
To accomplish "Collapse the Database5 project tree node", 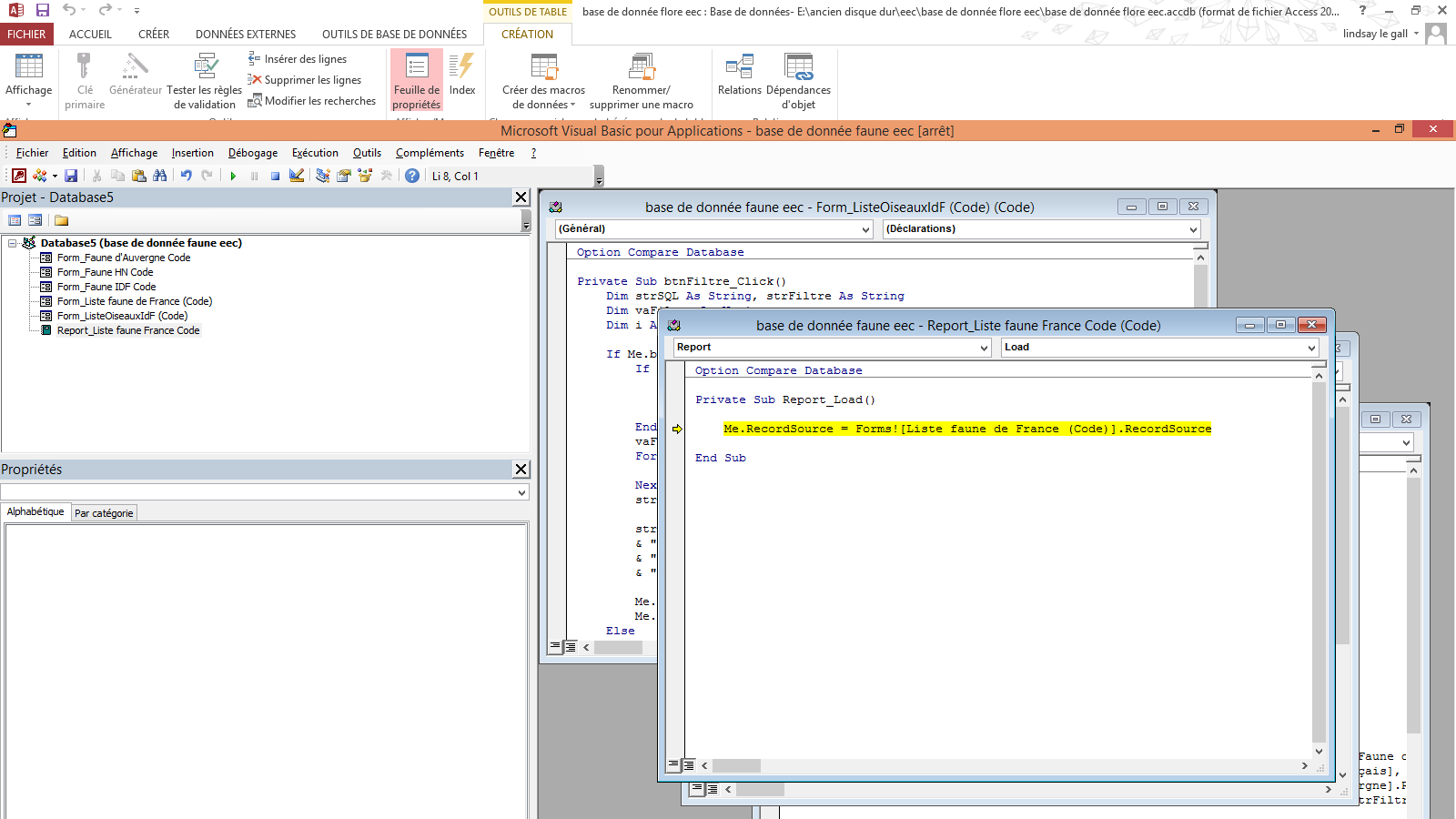I will click(x=13, y=243).
